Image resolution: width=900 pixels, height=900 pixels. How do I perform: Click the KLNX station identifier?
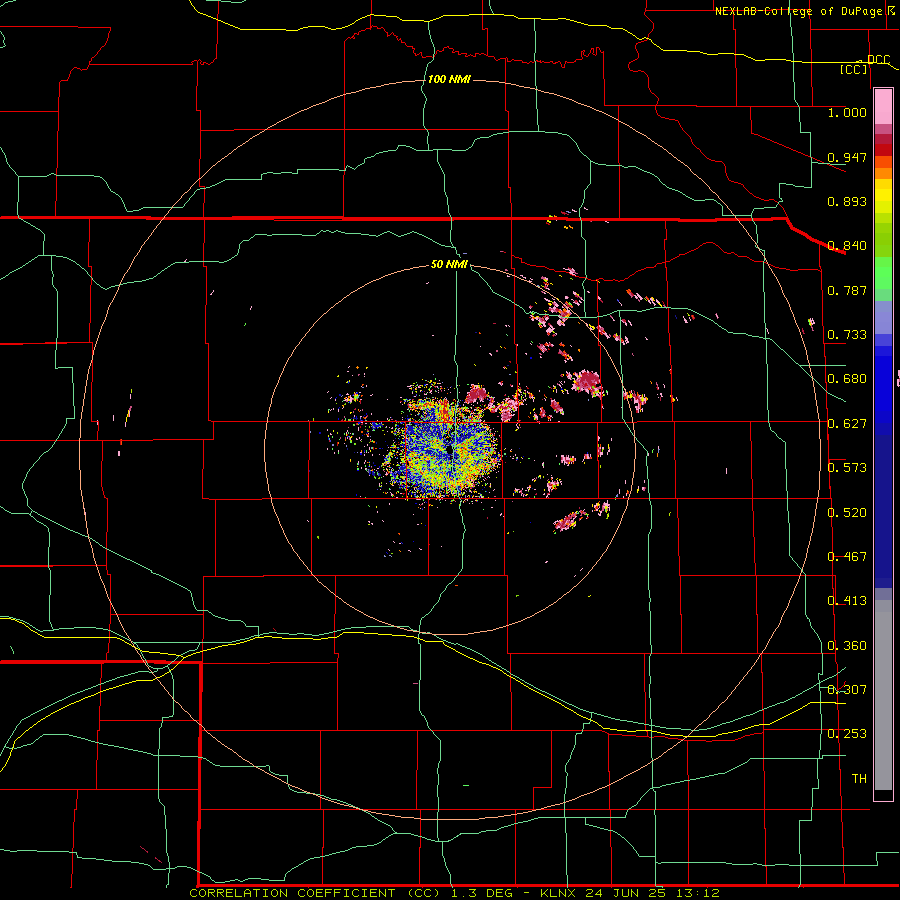(x=557, y=893)
